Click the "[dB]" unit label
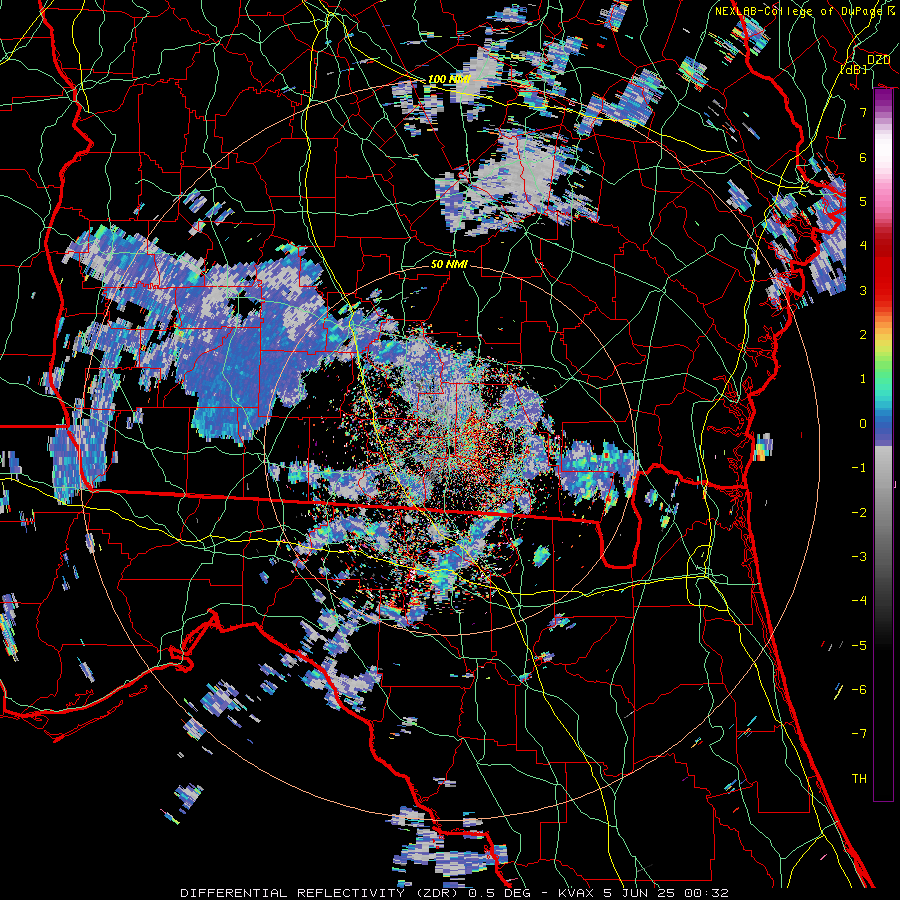This screenshot has width=900, height=900. pyautogui.click(x=853, y=69)
